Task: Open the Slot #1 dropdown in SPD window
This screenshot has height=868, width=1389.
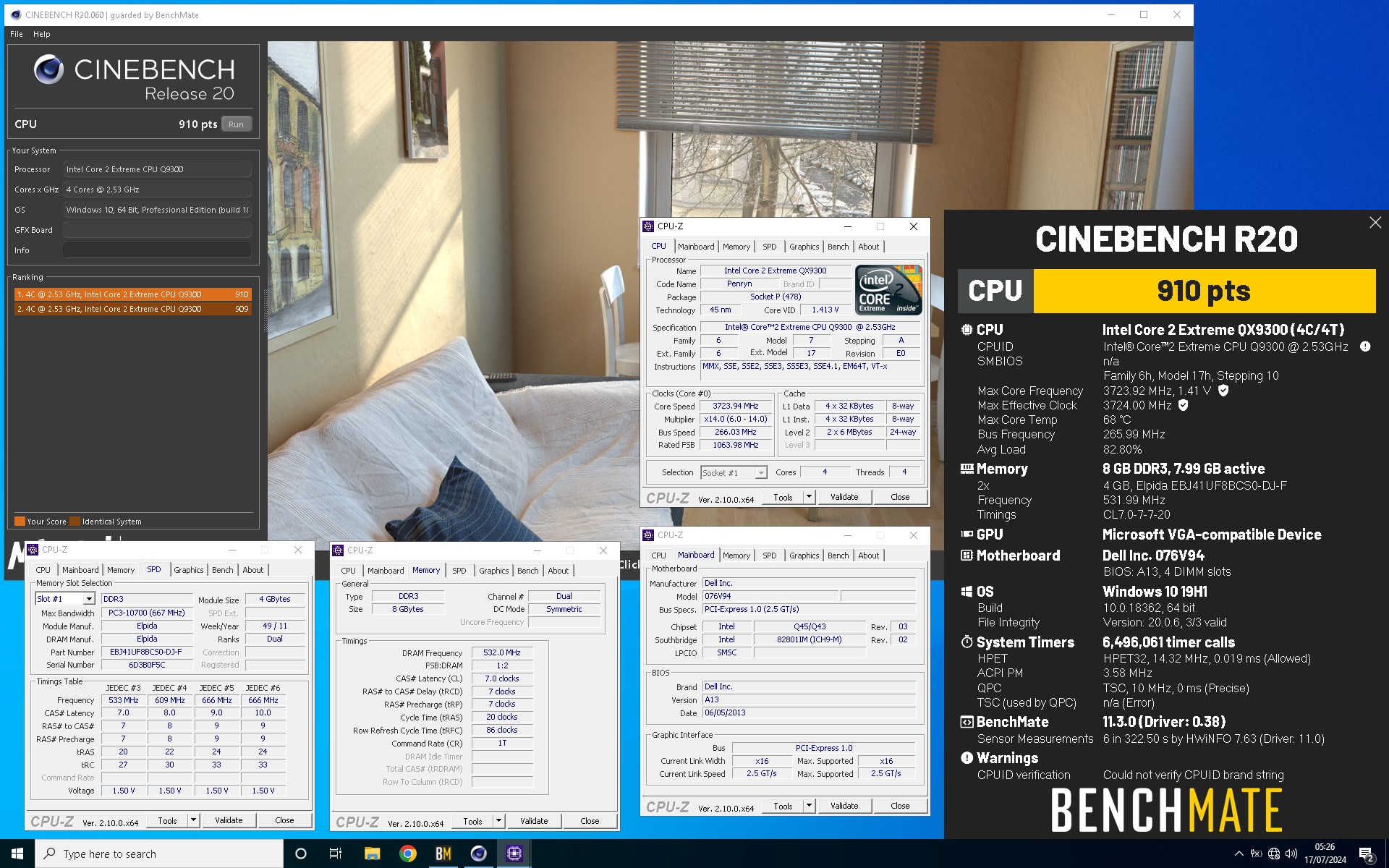Action: coord(89,599)
